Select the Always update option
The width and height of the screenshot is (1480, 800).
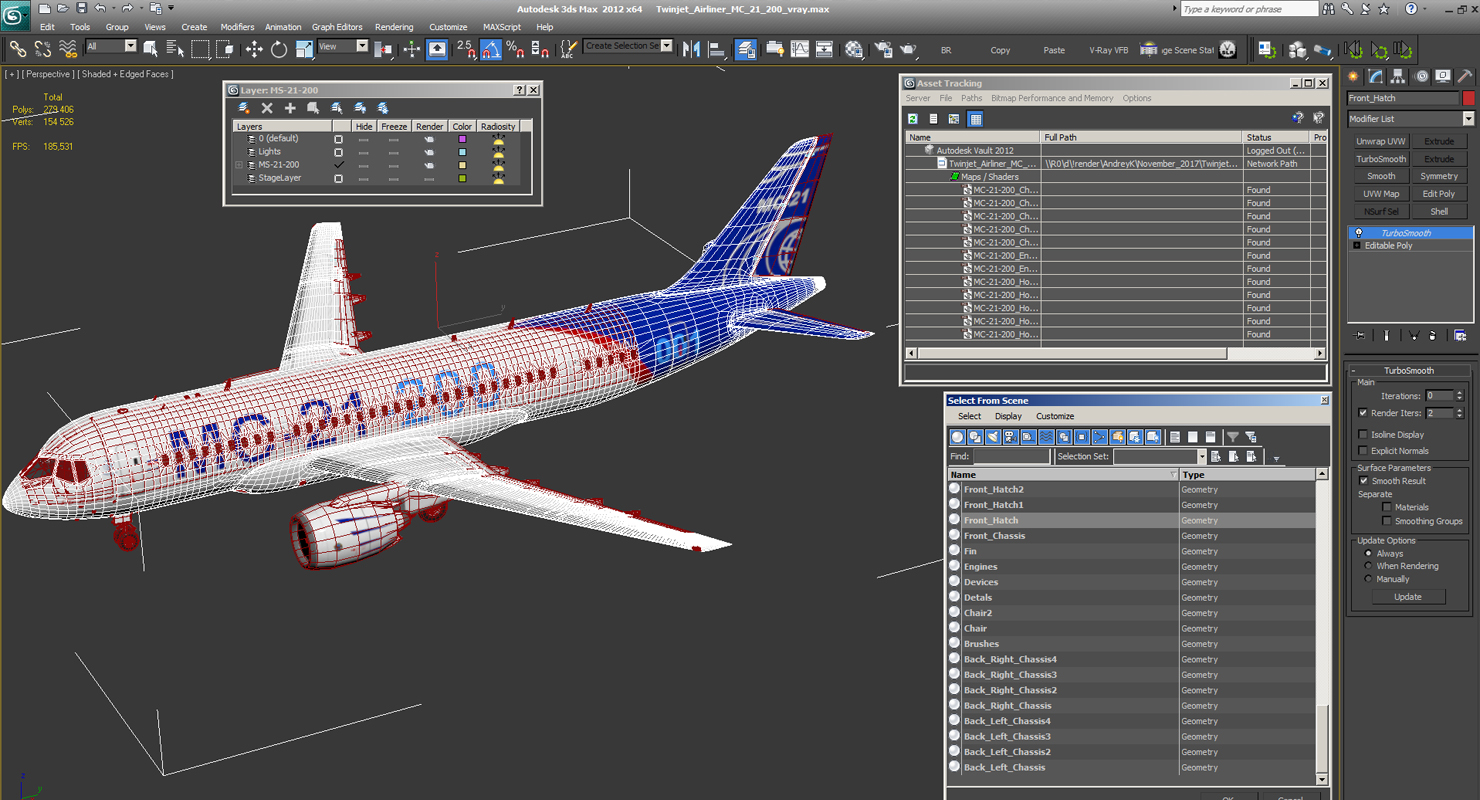(x=1369, y=553)
